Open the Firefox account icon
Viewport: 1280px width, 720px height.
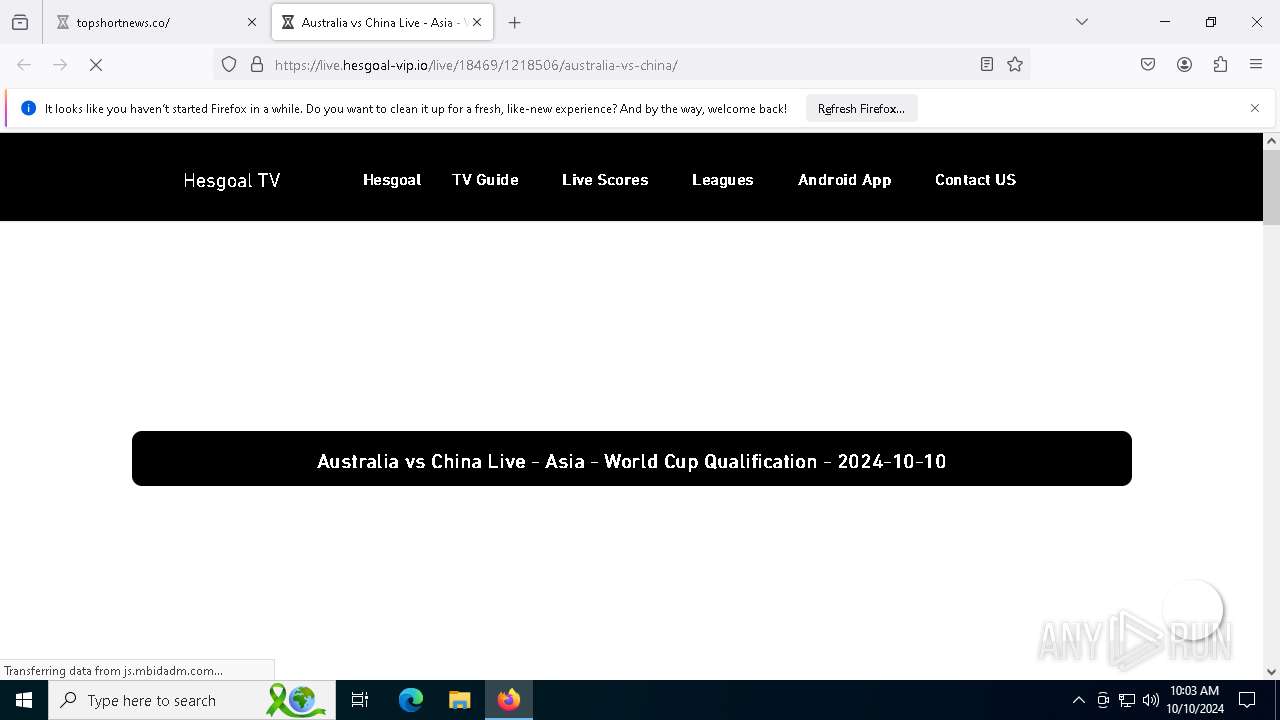coord(1184,65)
